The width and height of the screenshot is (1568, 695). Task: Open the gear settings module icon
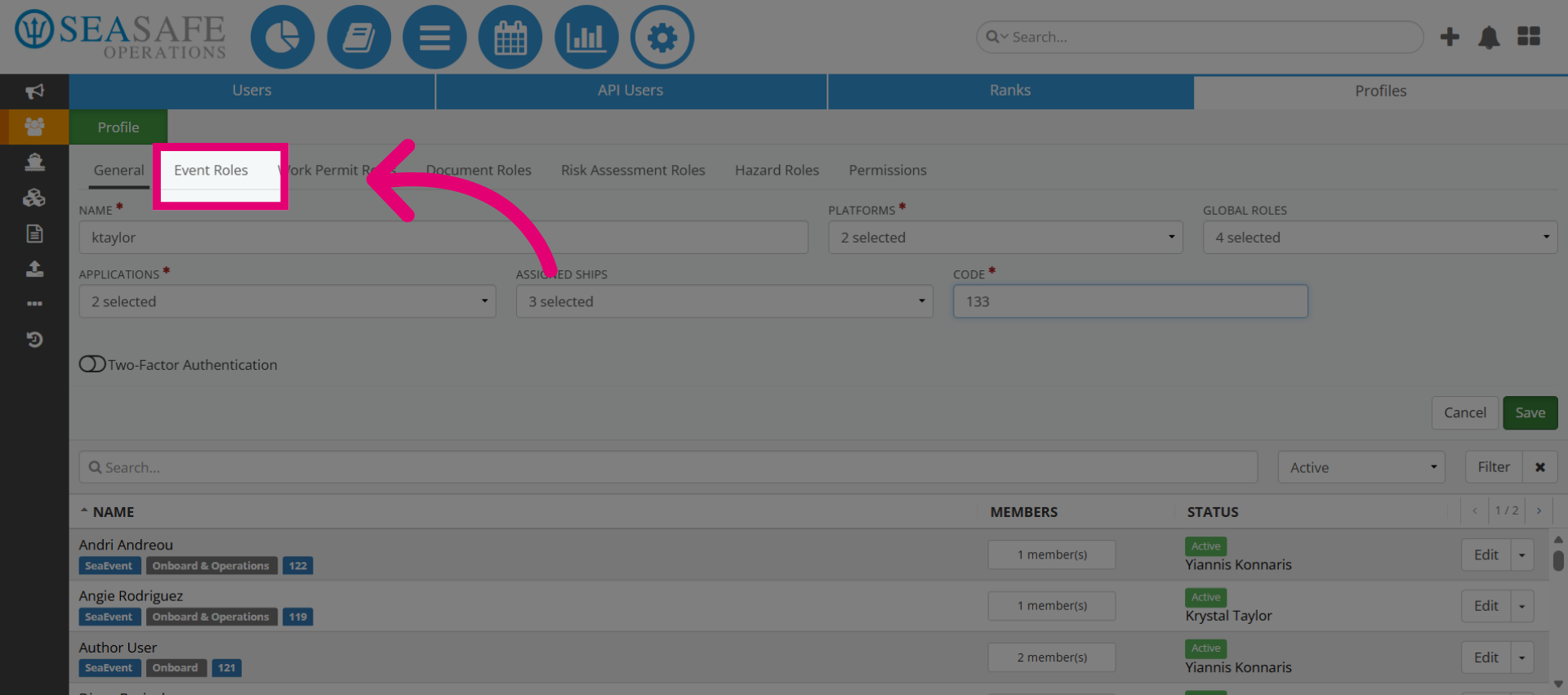click(662, 38)
